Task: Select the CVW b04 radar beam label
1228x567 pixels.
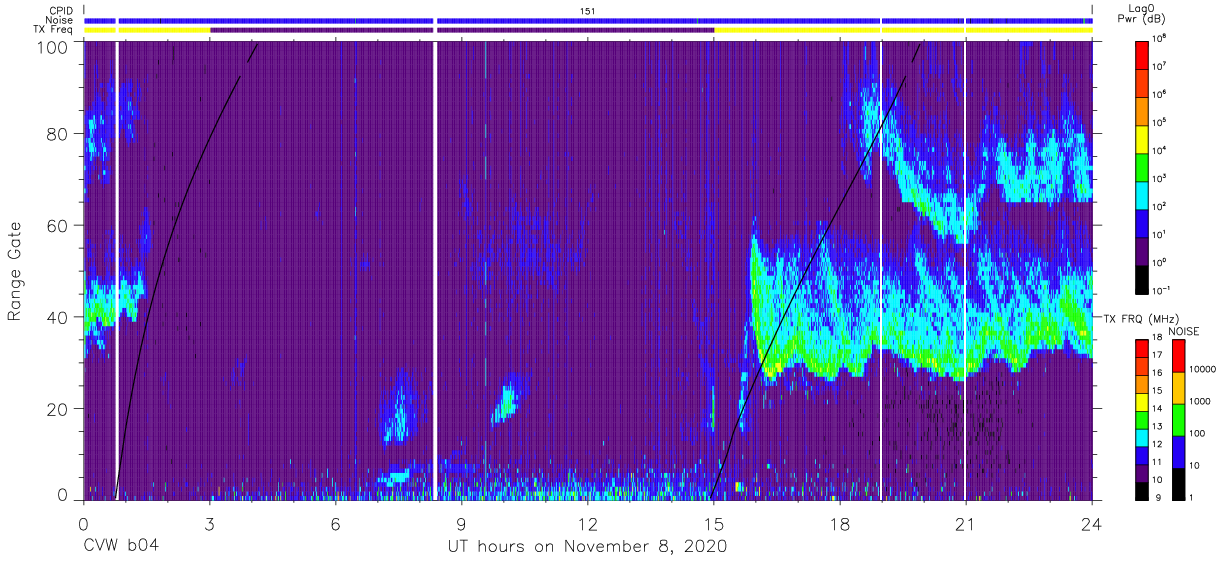Action: 120,546
